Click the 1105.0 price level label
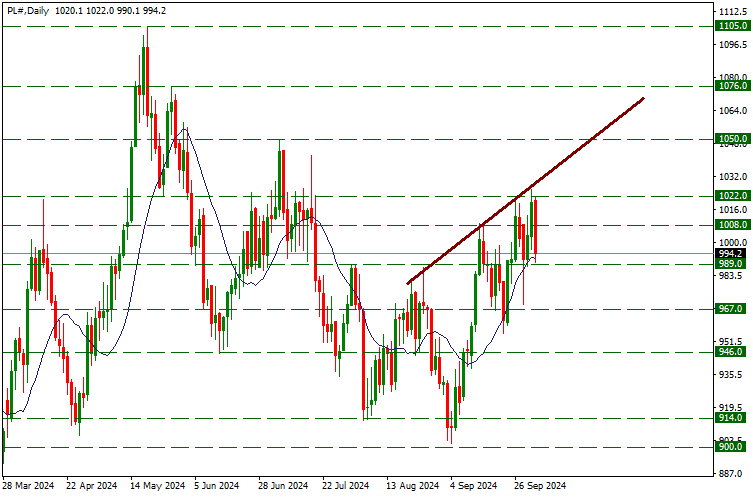 (x=732, y=26)
